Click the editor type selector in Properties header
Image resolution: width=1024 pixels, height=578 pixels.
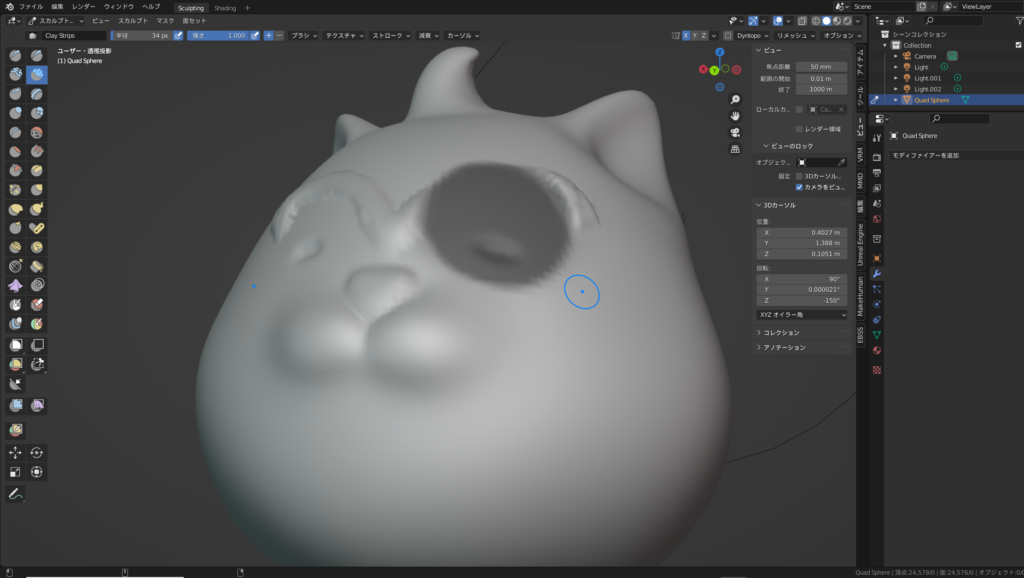tap(880, 120)
